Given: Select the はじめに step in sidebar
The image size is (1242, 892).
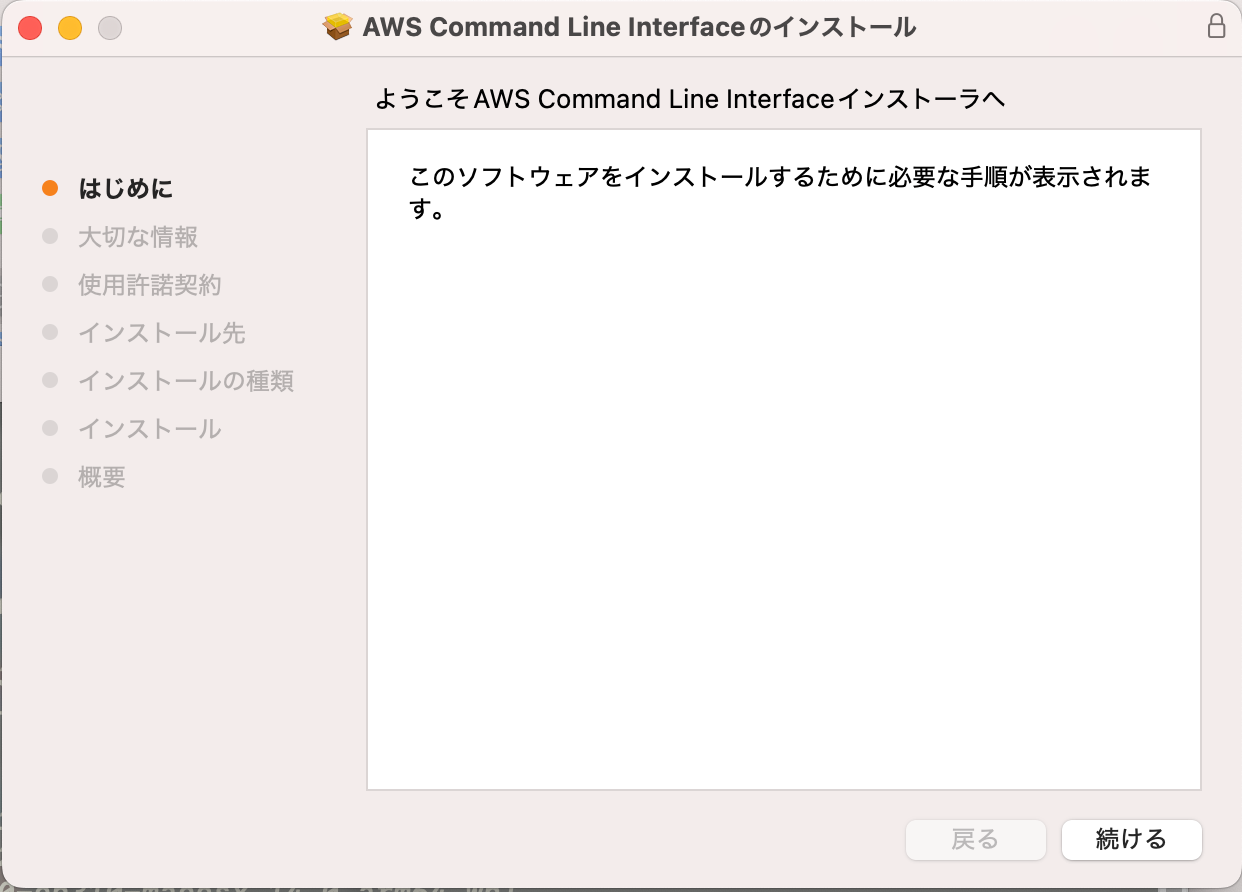Looking at the screenshot, I should (126, 188).
